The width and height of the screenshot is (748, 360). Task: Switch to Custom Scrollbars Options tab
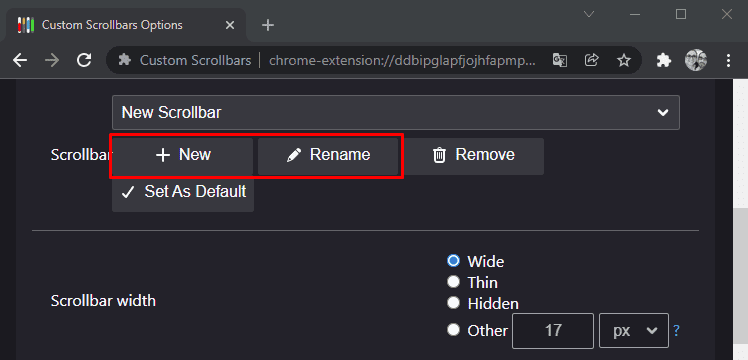click(126, 25)
